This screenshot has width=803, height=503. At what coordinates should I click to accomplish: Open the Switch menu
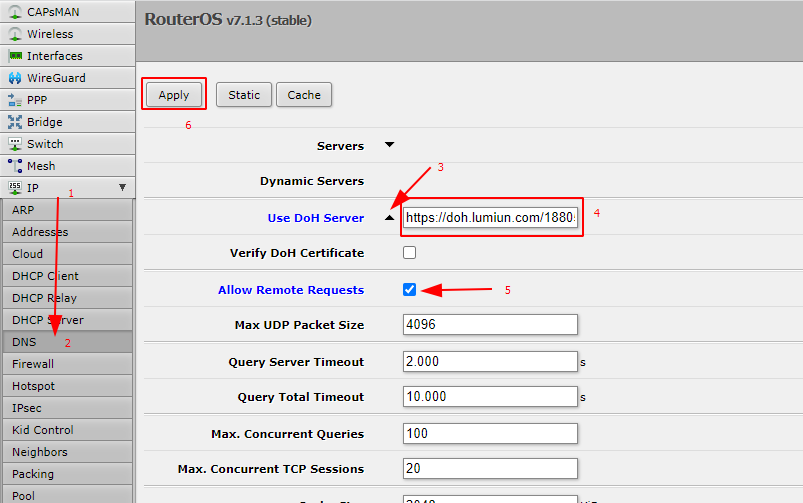pyautogui.click(x=68, y=144)
